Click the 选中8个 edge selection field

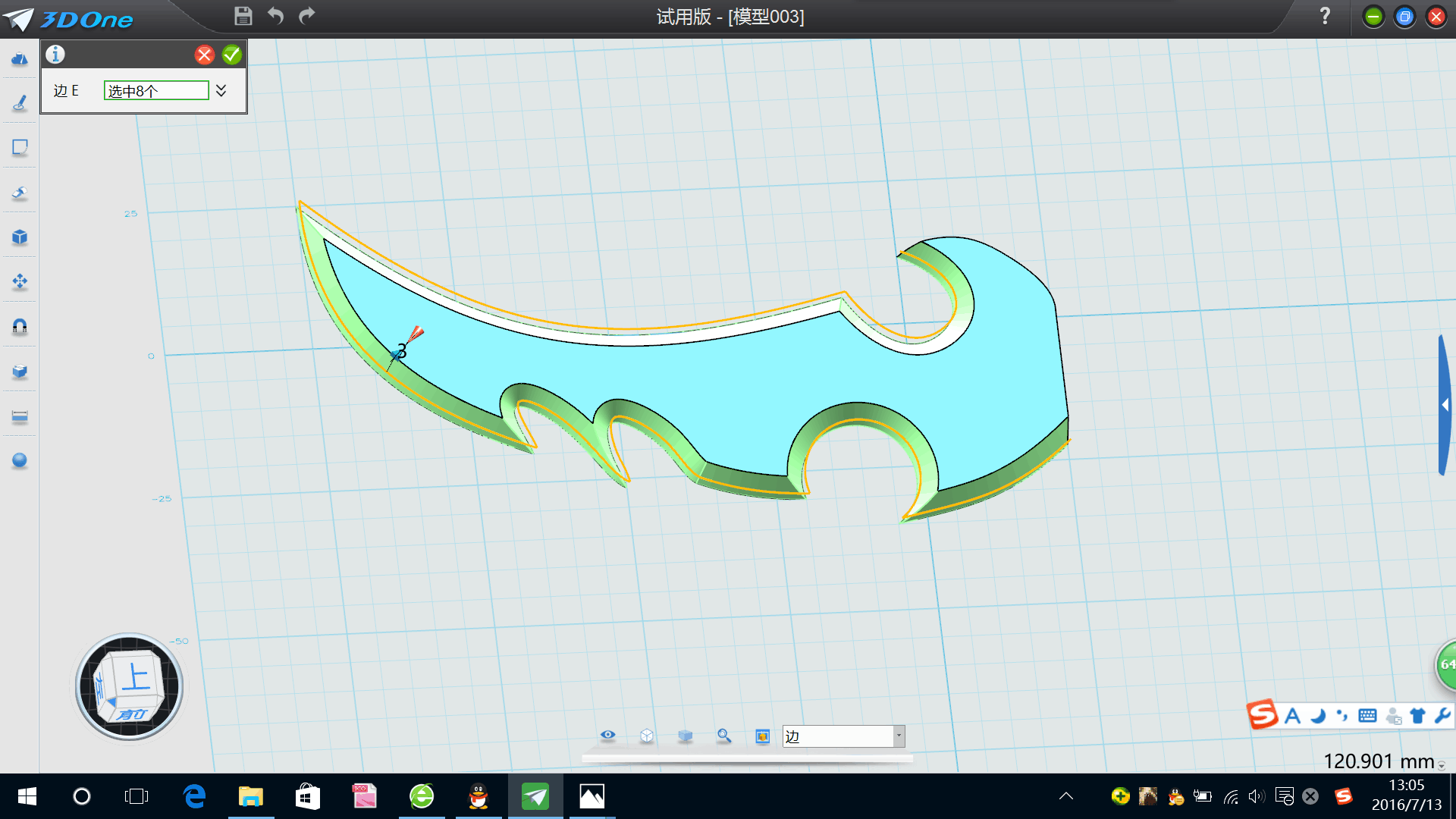tap(156, 91)
